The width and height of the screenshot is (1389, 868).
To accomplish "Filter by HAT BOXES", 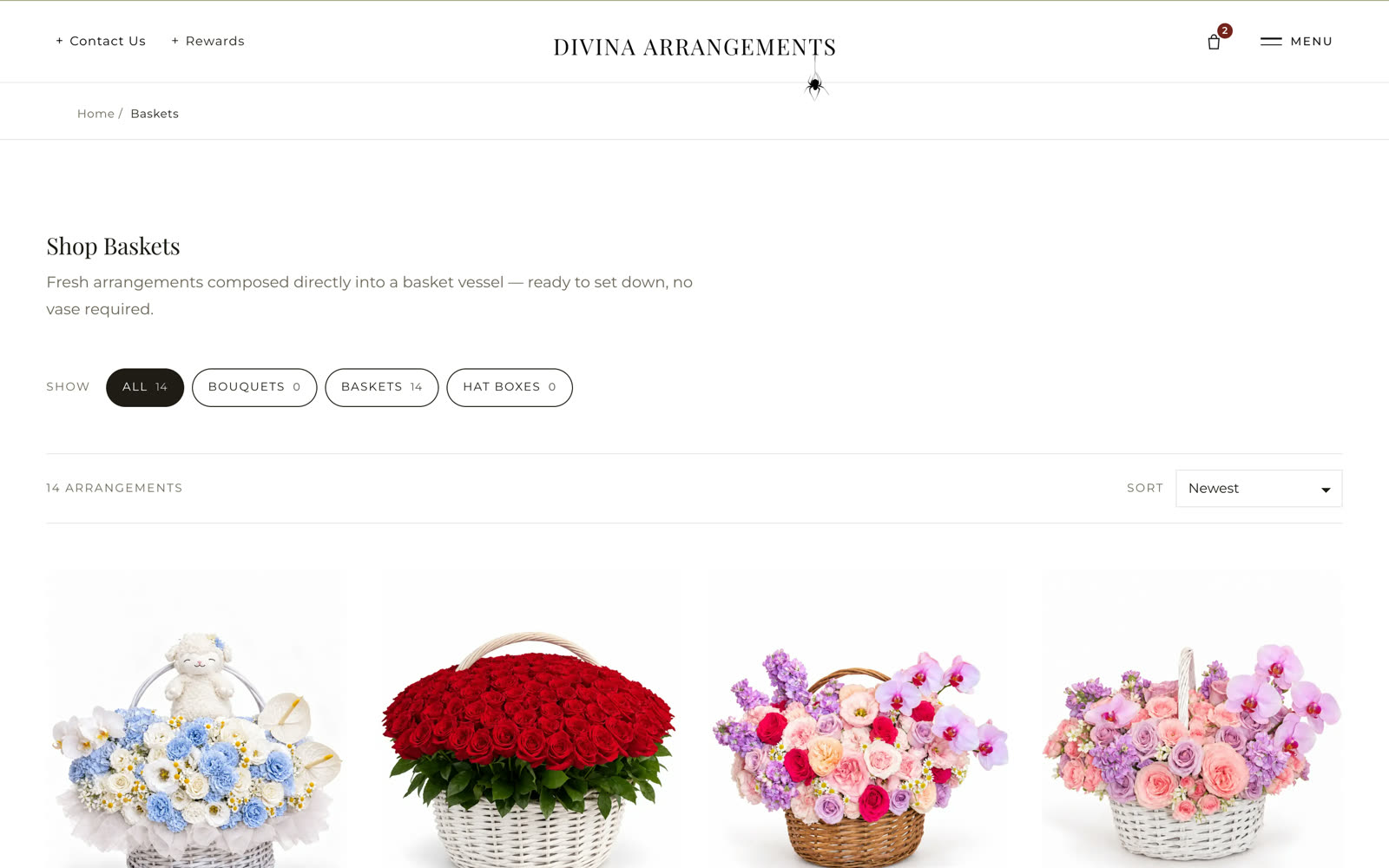I will click(510, 387).
